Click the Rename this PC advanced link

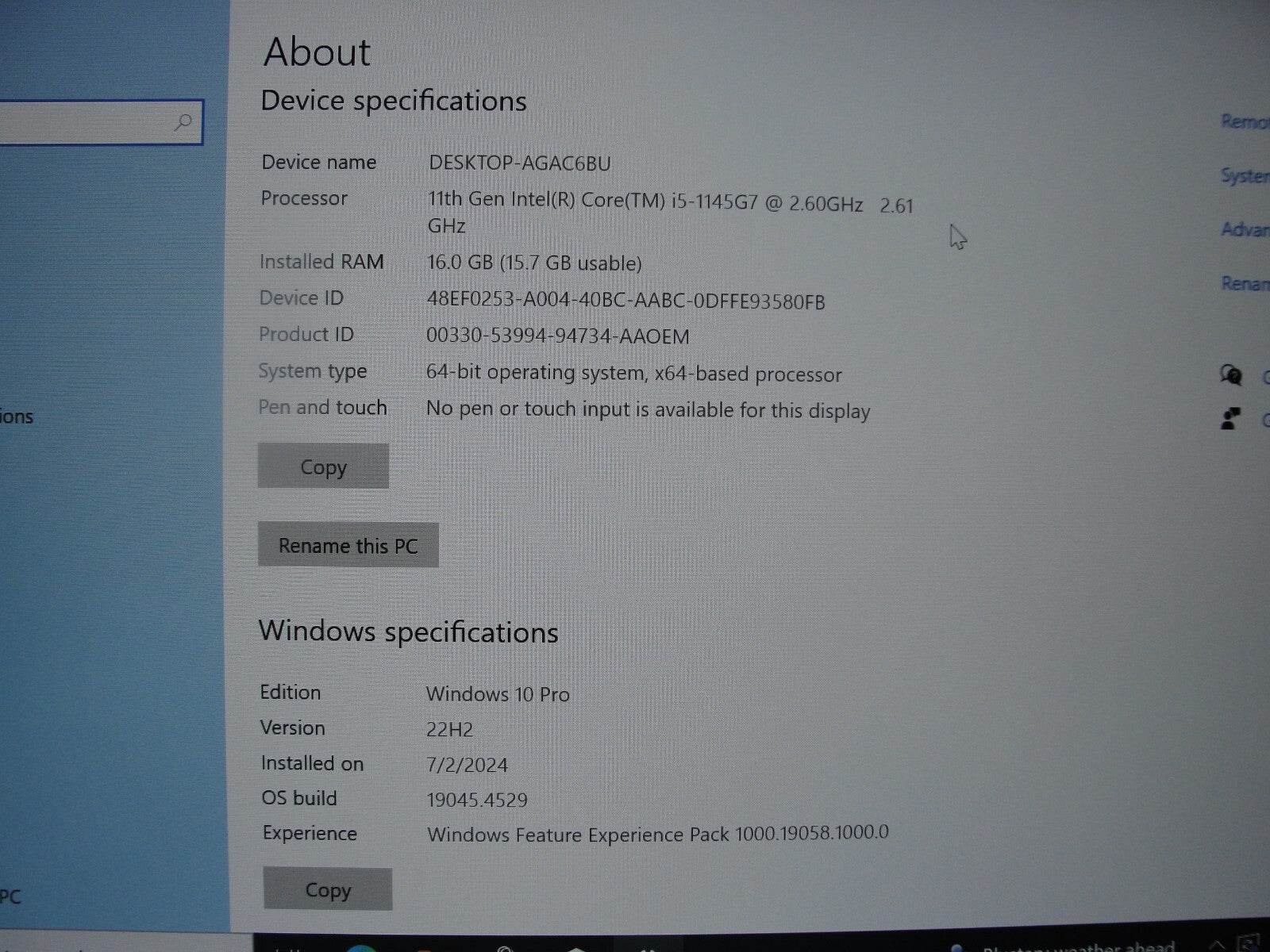coord(1248,282)
